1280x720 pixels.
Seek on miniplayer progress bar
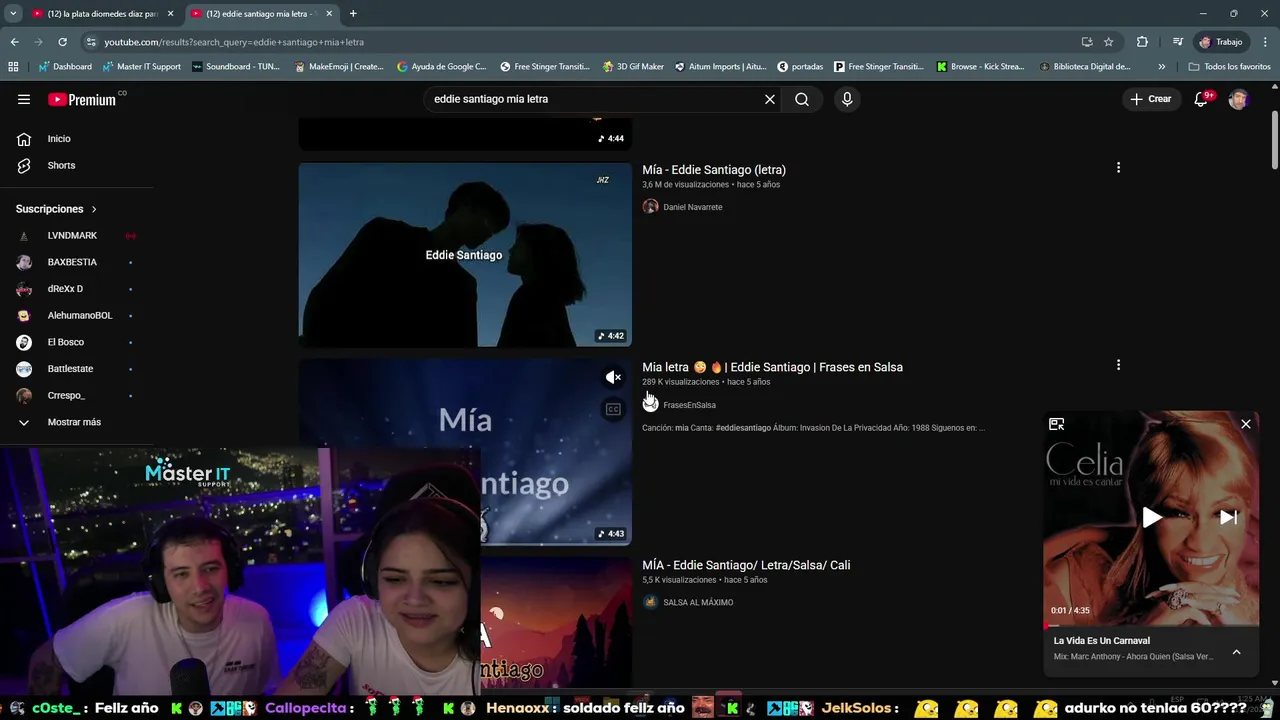1151,625
